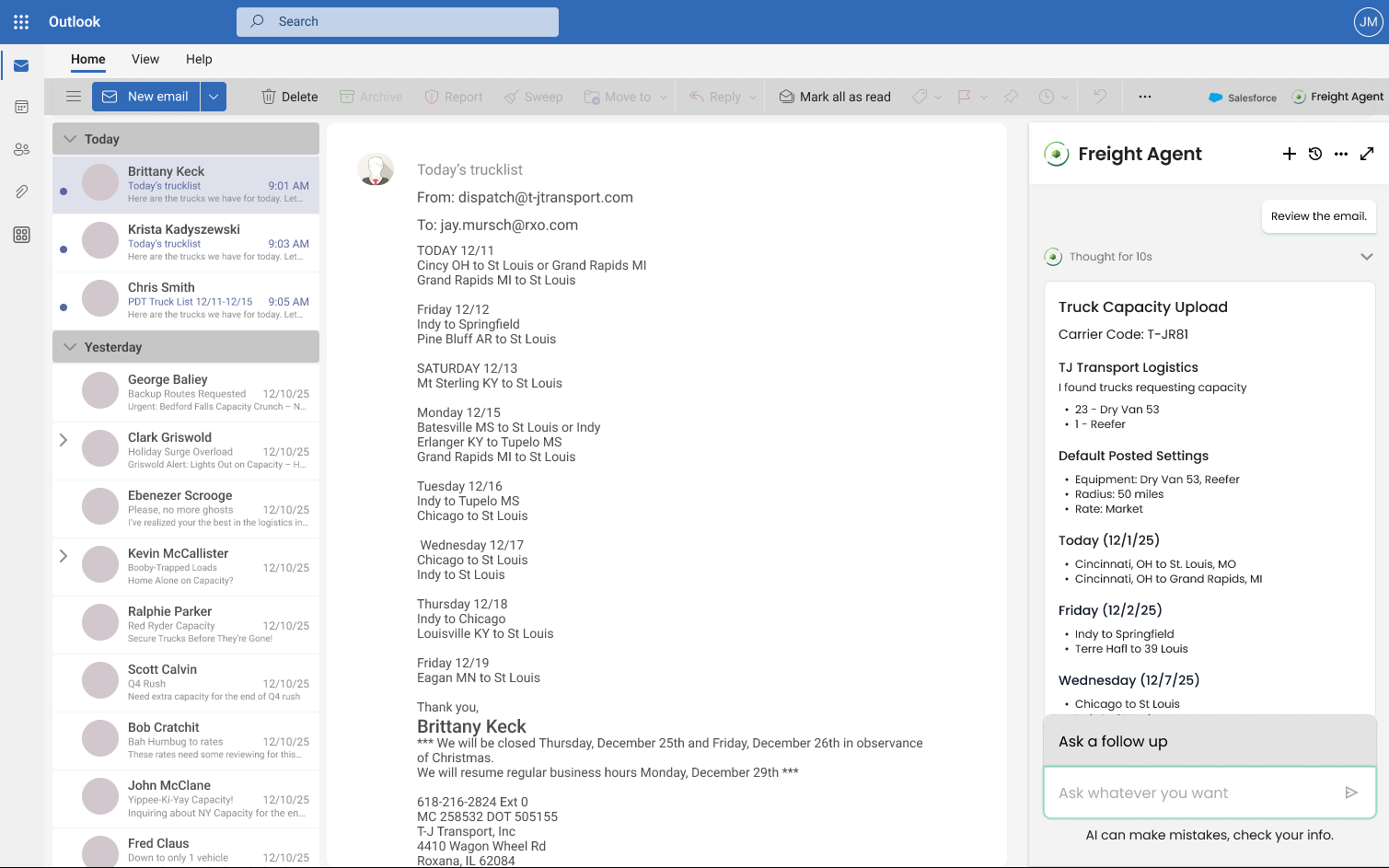Switch to the View tab
The width and height of the screenshot is (1389, 868).
pyautogui.click(x=145, y=59)
